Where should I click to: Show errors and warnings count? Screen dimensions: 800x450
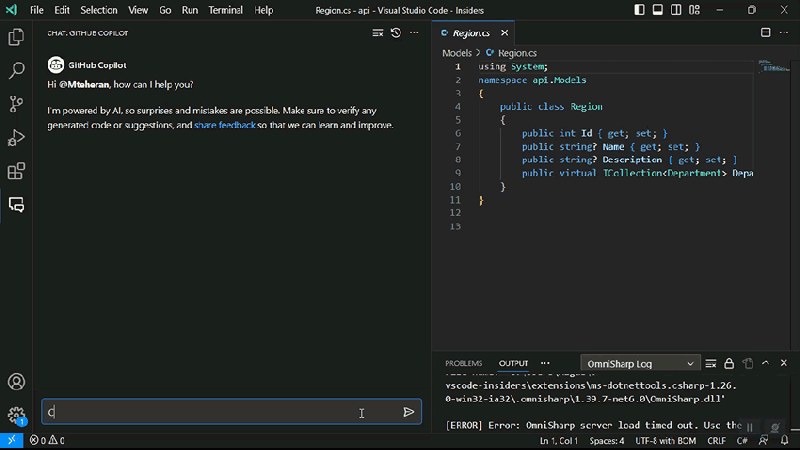click(x=47, y=440)
